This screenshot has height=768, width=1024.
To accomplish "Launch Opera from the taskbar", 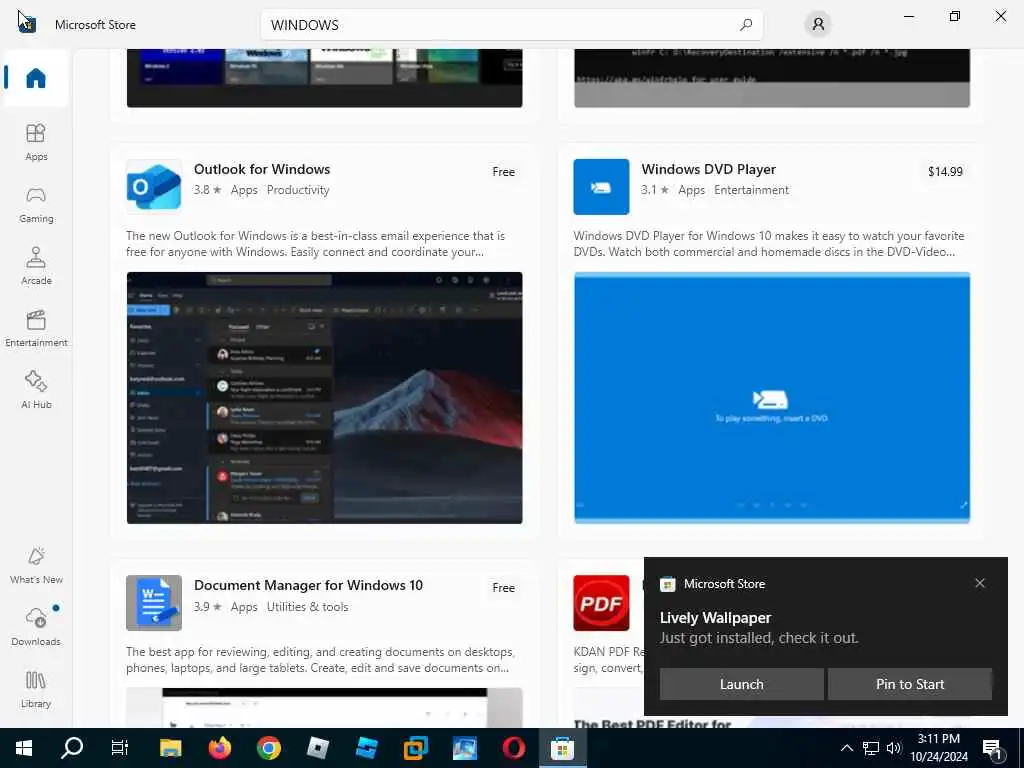I will 514,748.
